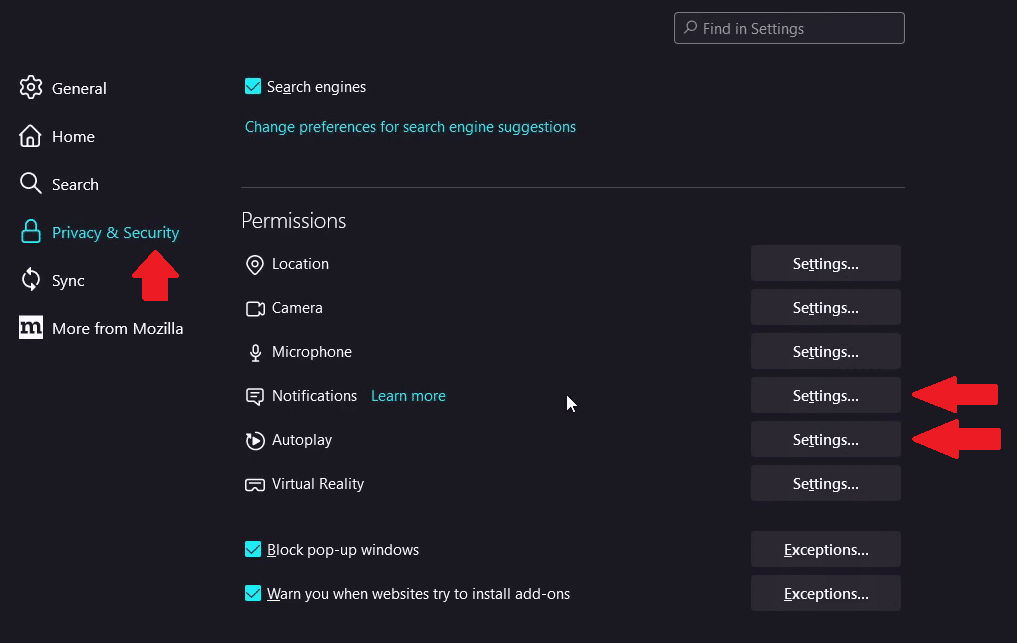Open pop-up windows Exceptions

click(825, 550)
